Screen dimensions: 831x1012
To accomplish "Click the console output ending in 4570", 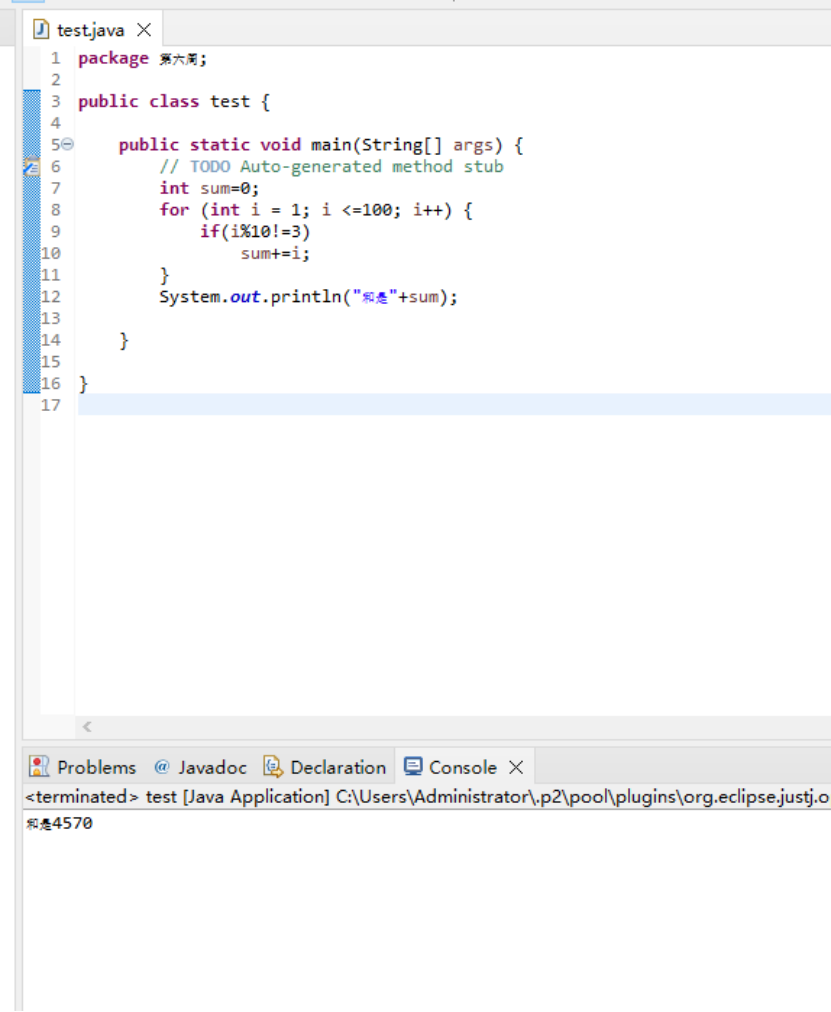I will [59, 824].
